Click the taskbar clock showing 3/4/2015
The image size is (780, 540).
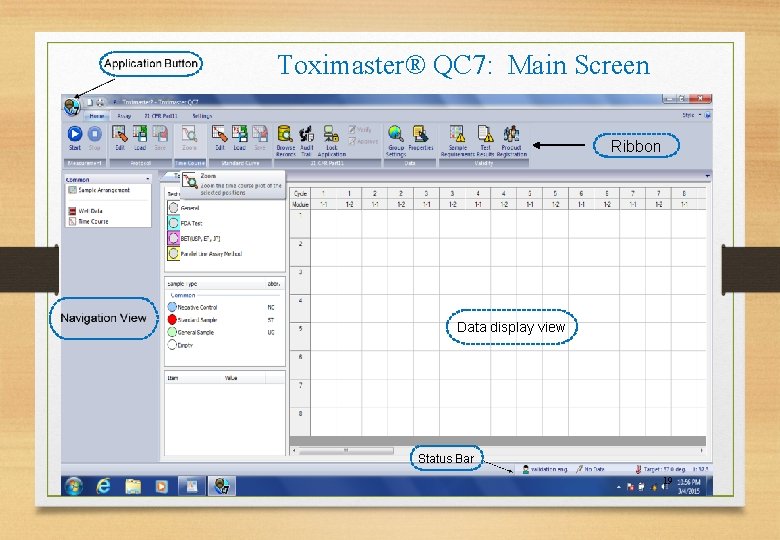[688, 486]
